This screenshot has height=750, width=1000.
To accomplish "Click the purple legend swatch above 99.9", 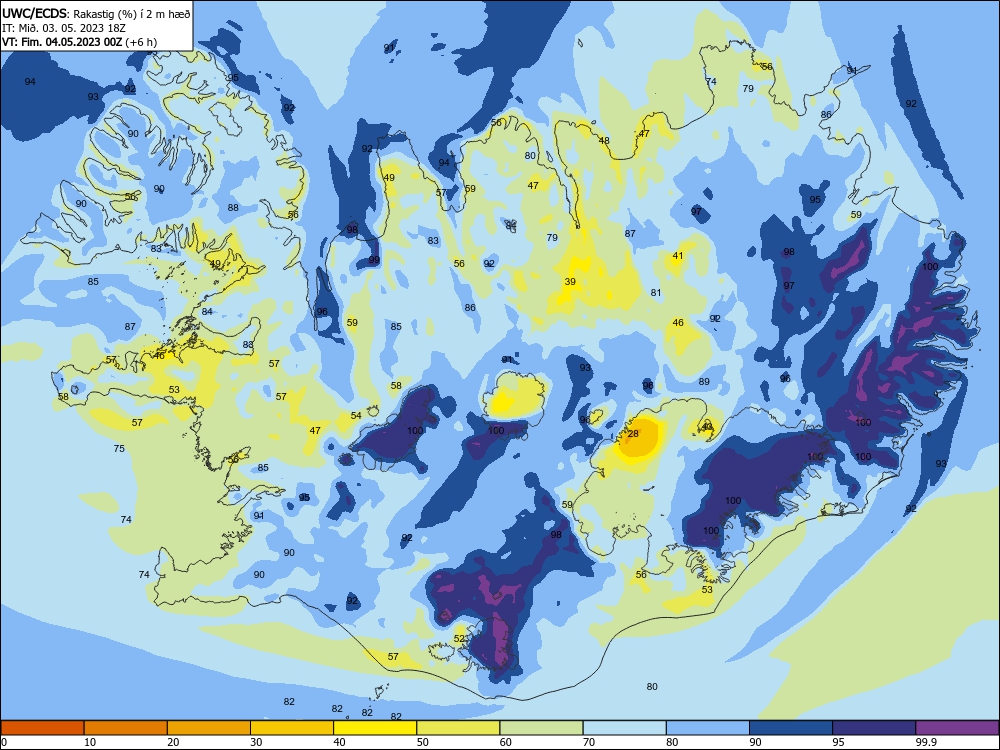I will (x=957, y=728).
